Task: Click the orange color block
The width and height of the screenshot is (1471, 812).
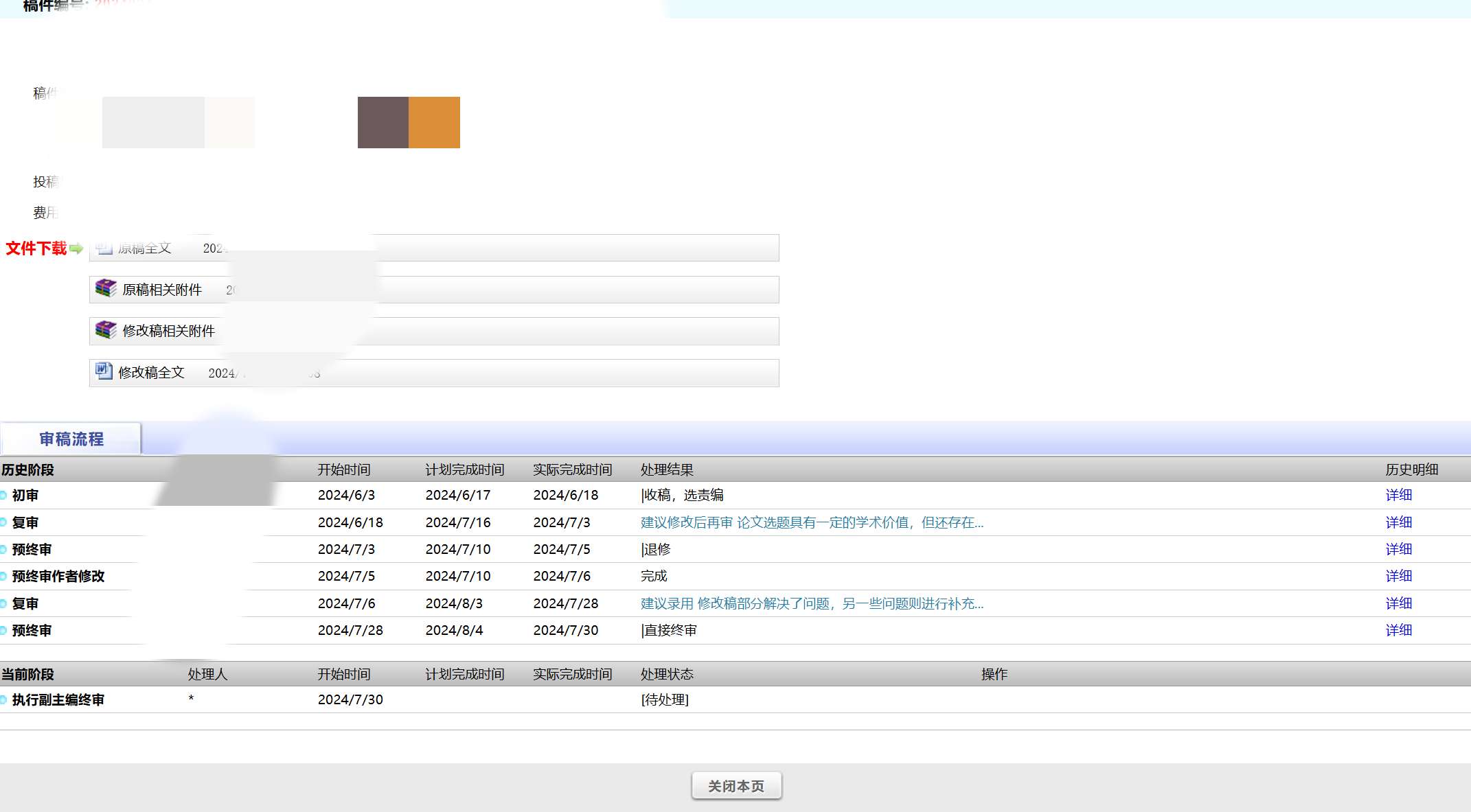Action: (434, 122)
